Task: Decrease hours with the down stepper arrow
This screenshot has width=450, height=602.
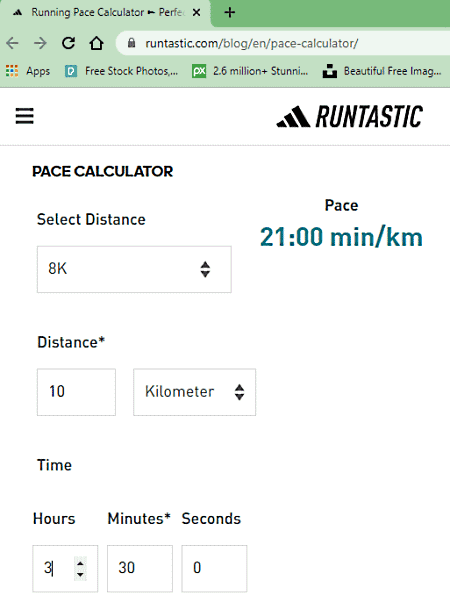Action: click(x=80, y=574)
